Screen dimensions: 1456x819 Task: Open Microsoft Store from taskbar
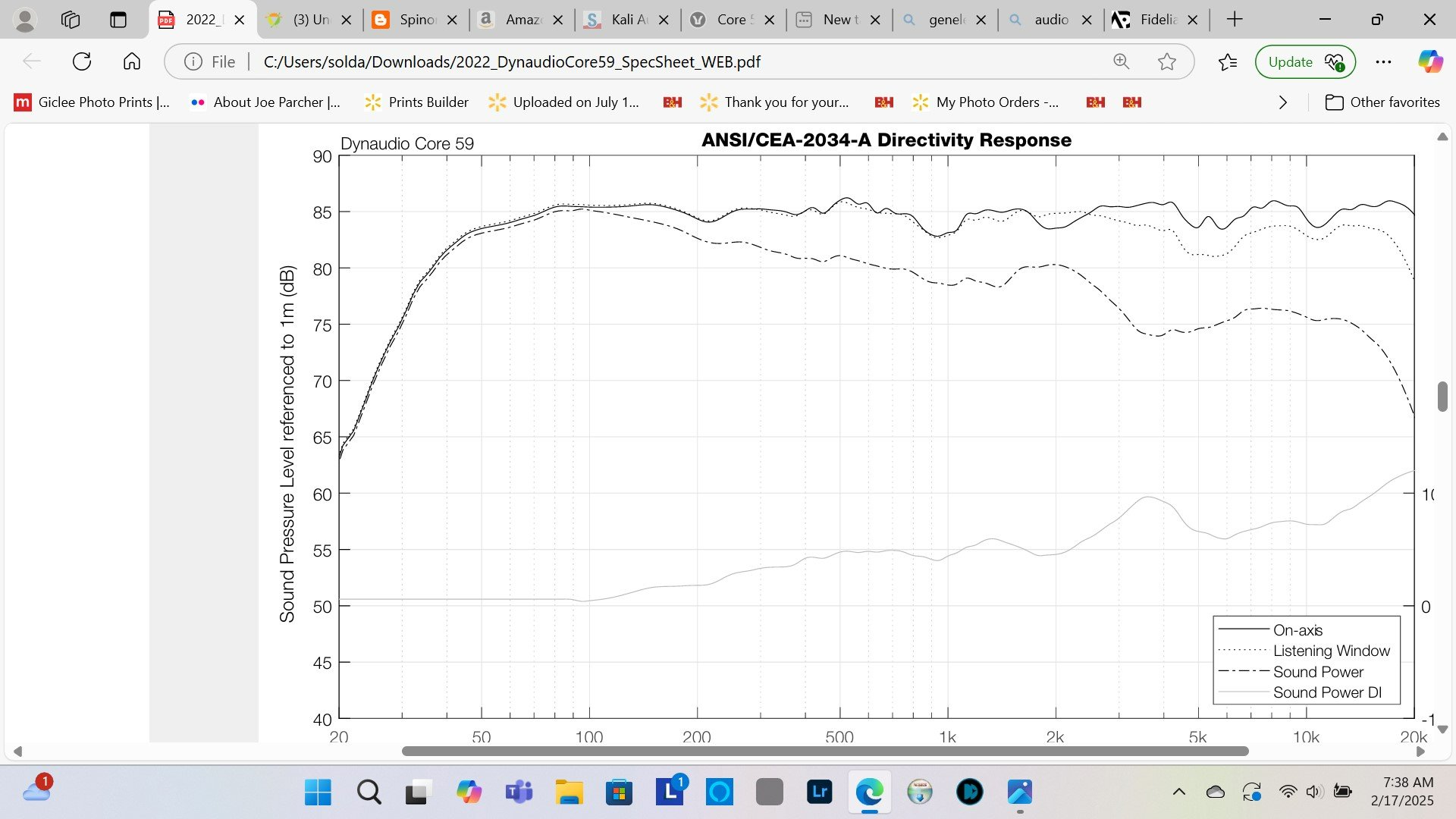tap(619, 792)
